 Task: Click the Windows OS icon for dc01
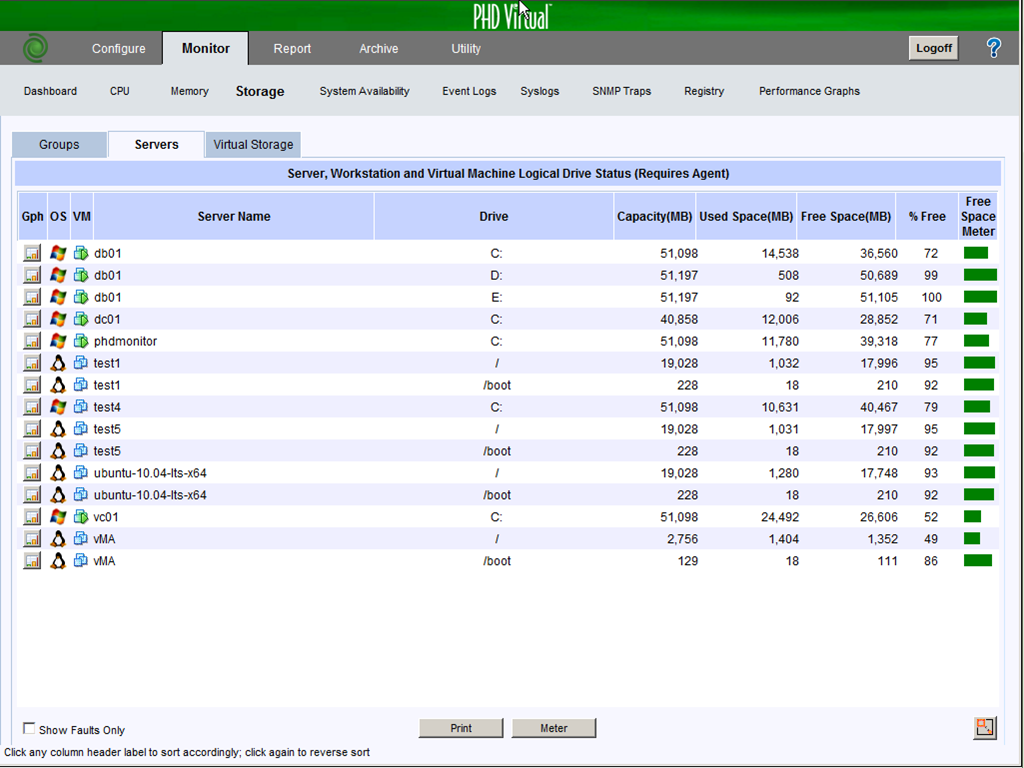pos(58,320)
